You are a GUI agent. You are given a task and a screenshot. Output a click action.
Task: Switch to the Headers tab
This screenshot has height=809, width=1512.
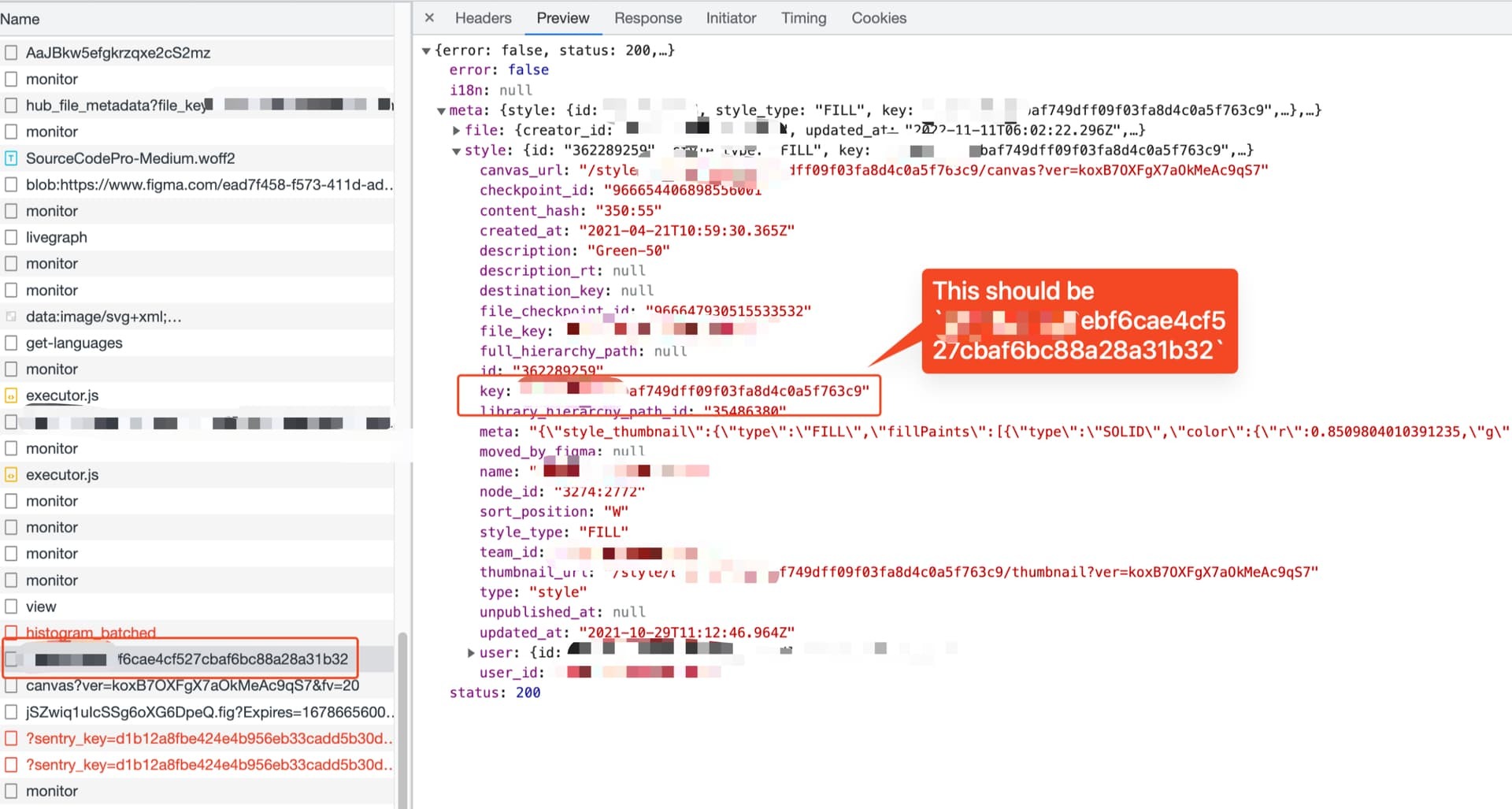coord(483,17)
